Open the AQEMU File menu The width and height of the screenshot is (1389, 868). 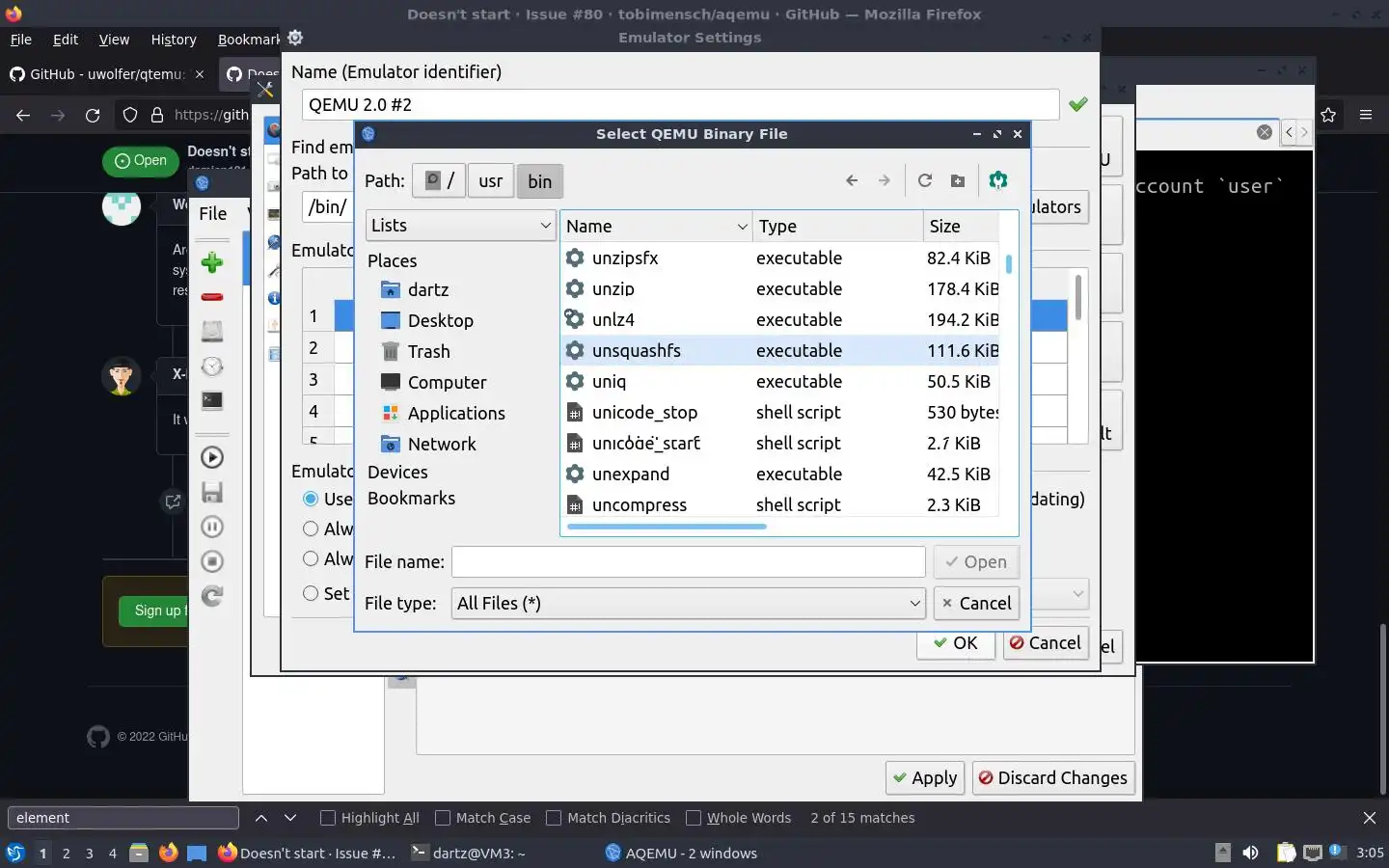pos(213,214)
